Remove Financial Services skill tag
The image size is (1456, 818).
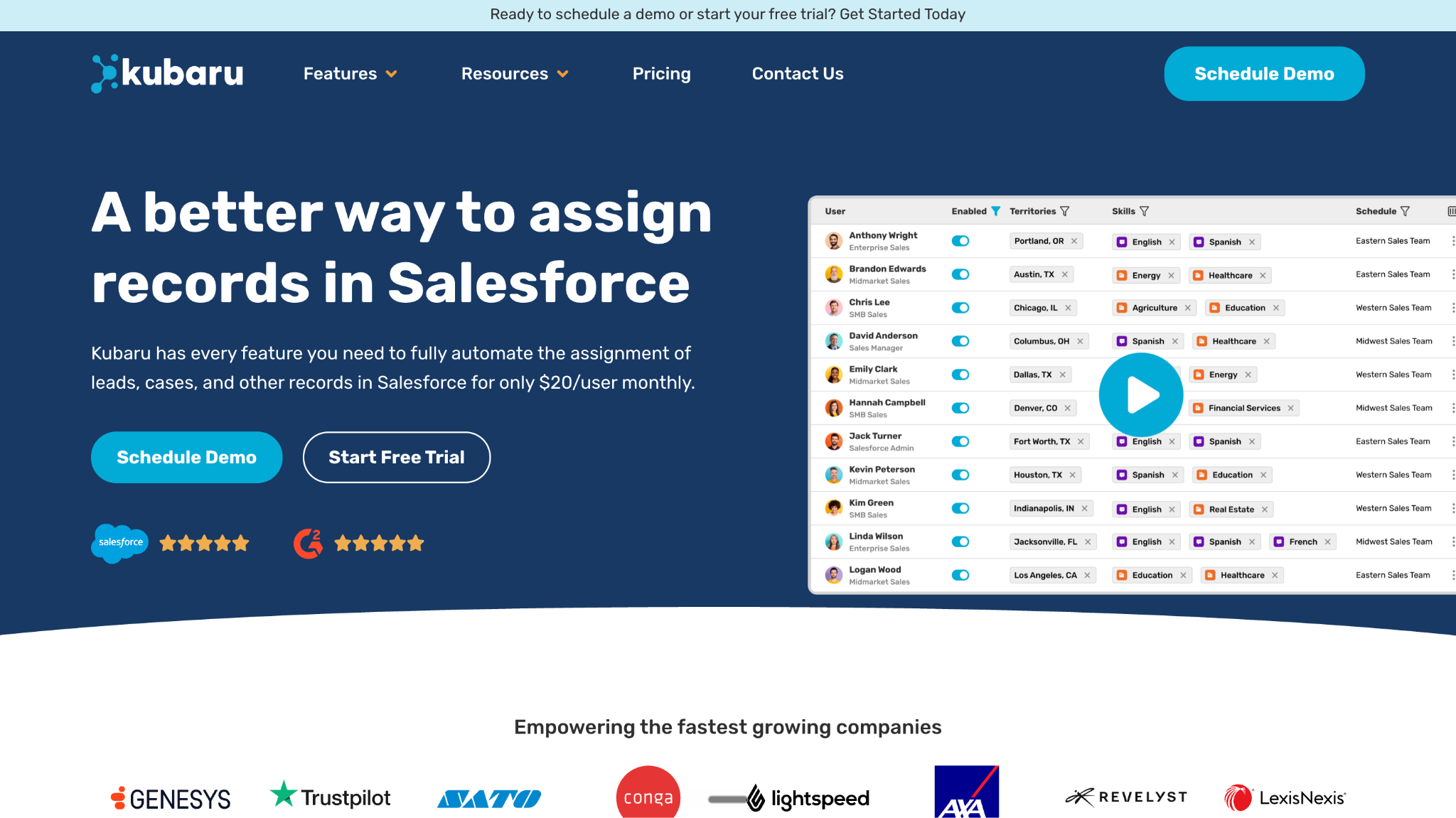tap(1290, 408)
